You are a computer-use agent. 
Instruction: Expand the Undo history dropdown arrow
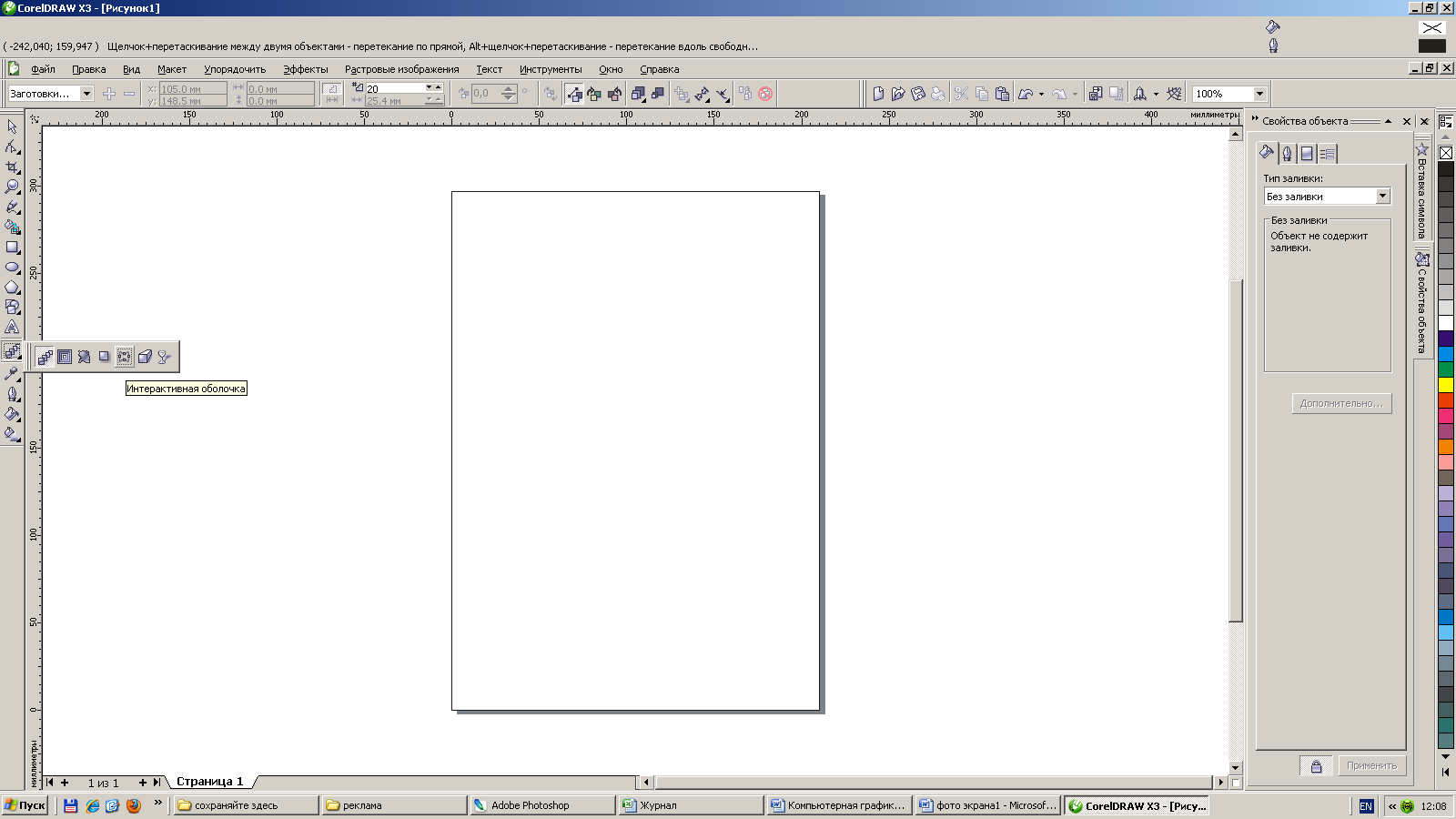(x=1041, y=94)
